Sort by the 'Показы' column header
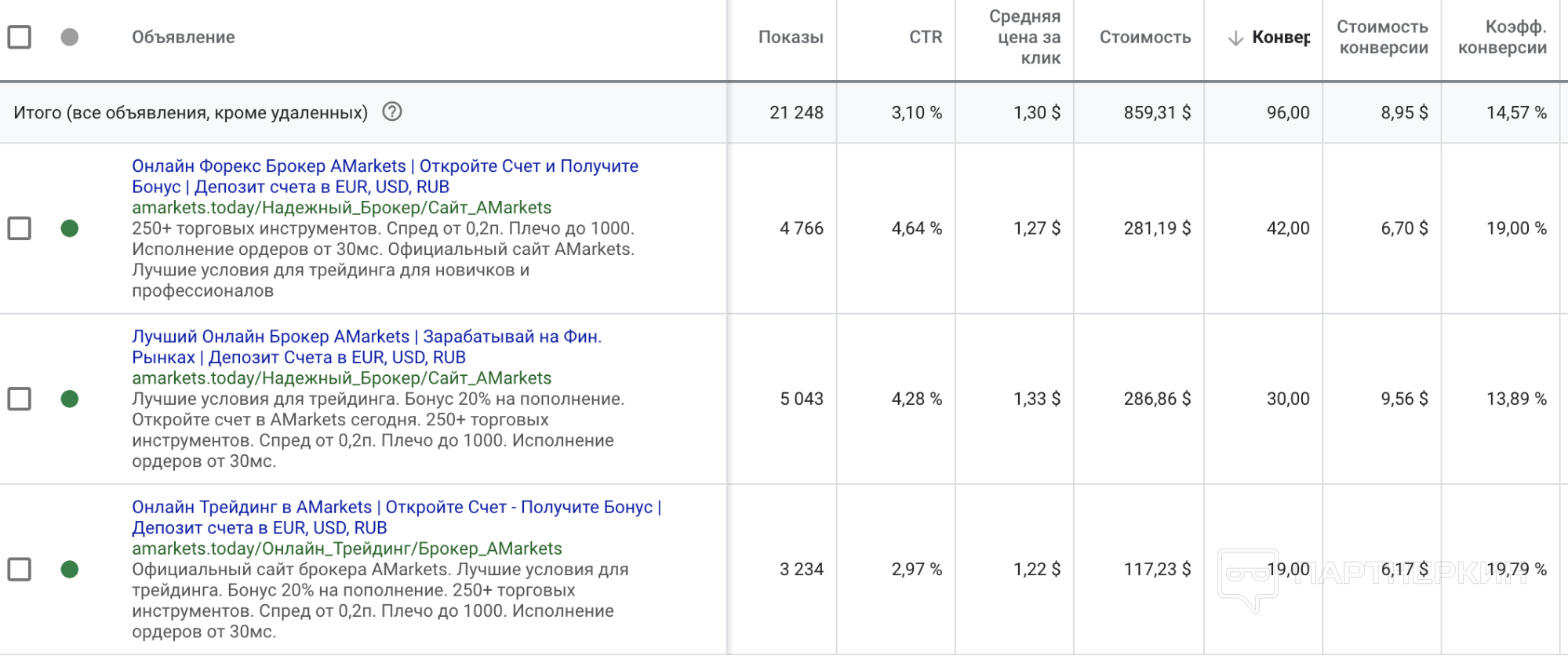The height and width of the screenshot is (656, 1568). [x=791, y=37]
